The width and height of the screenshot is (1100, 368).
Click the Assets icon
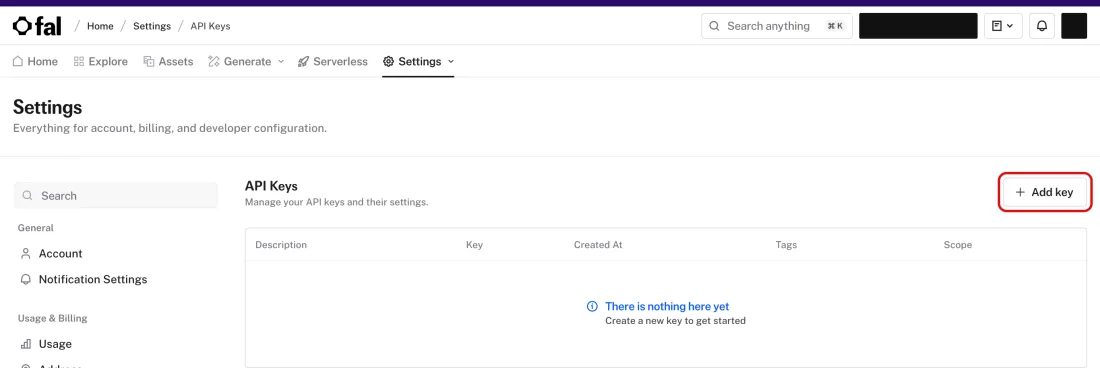click(149, 62)
